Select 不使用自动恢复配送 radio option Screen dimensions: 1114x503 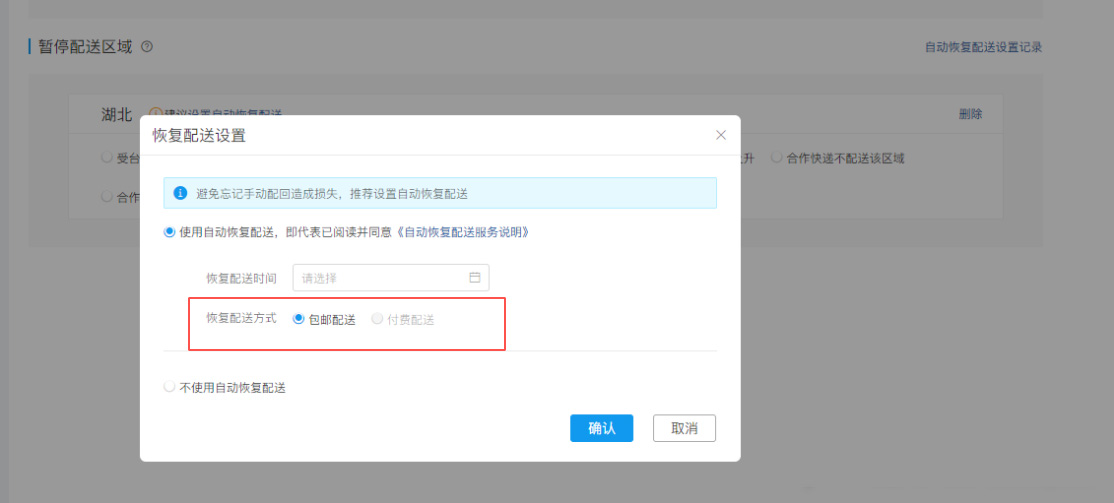[x=169, y=387]
